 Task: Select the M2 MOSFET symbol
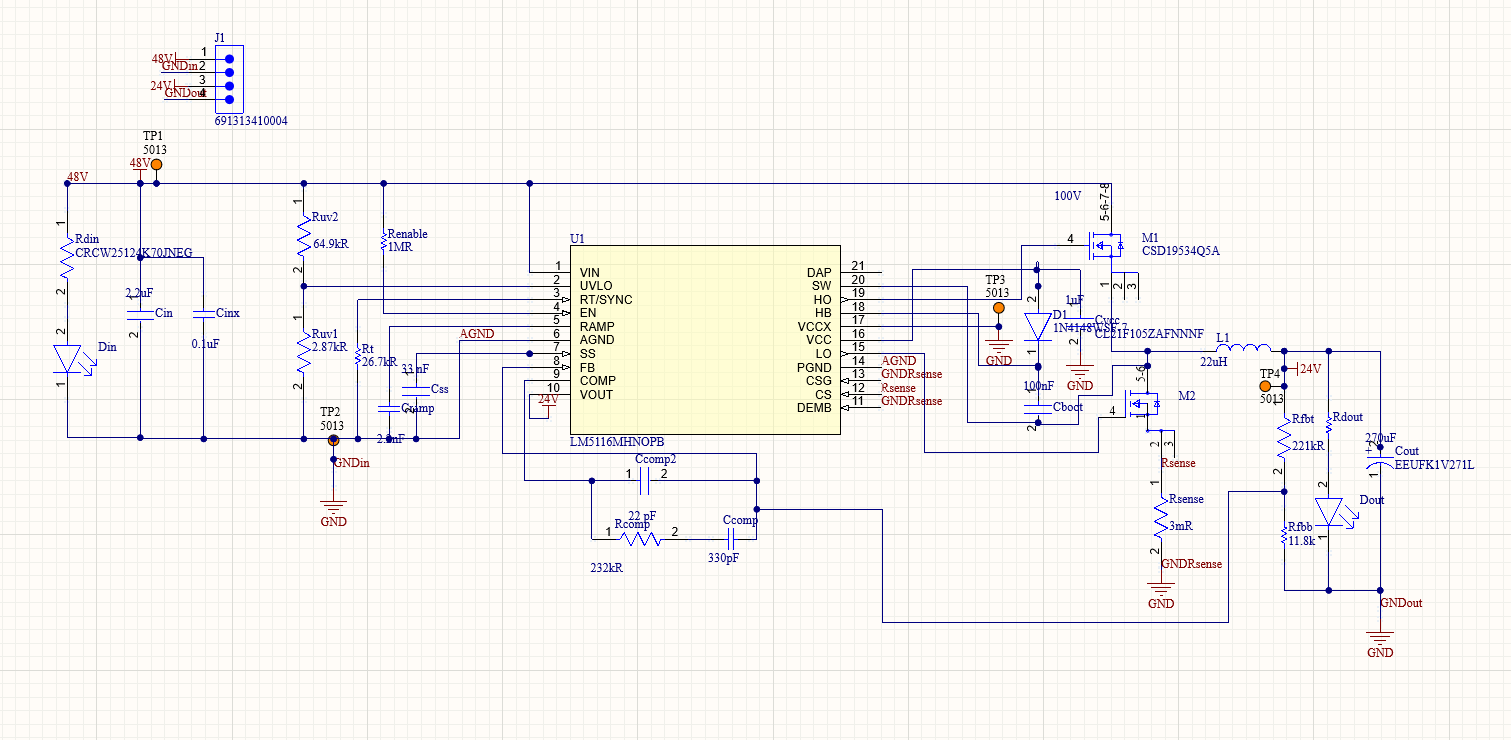(x=1144, y=404)
